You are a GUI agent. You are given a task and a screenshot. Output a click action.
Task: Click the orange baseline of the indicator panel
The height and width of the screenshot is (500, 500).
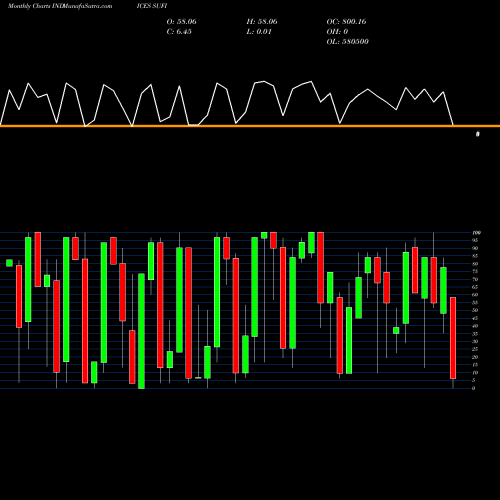pos(250,126)
